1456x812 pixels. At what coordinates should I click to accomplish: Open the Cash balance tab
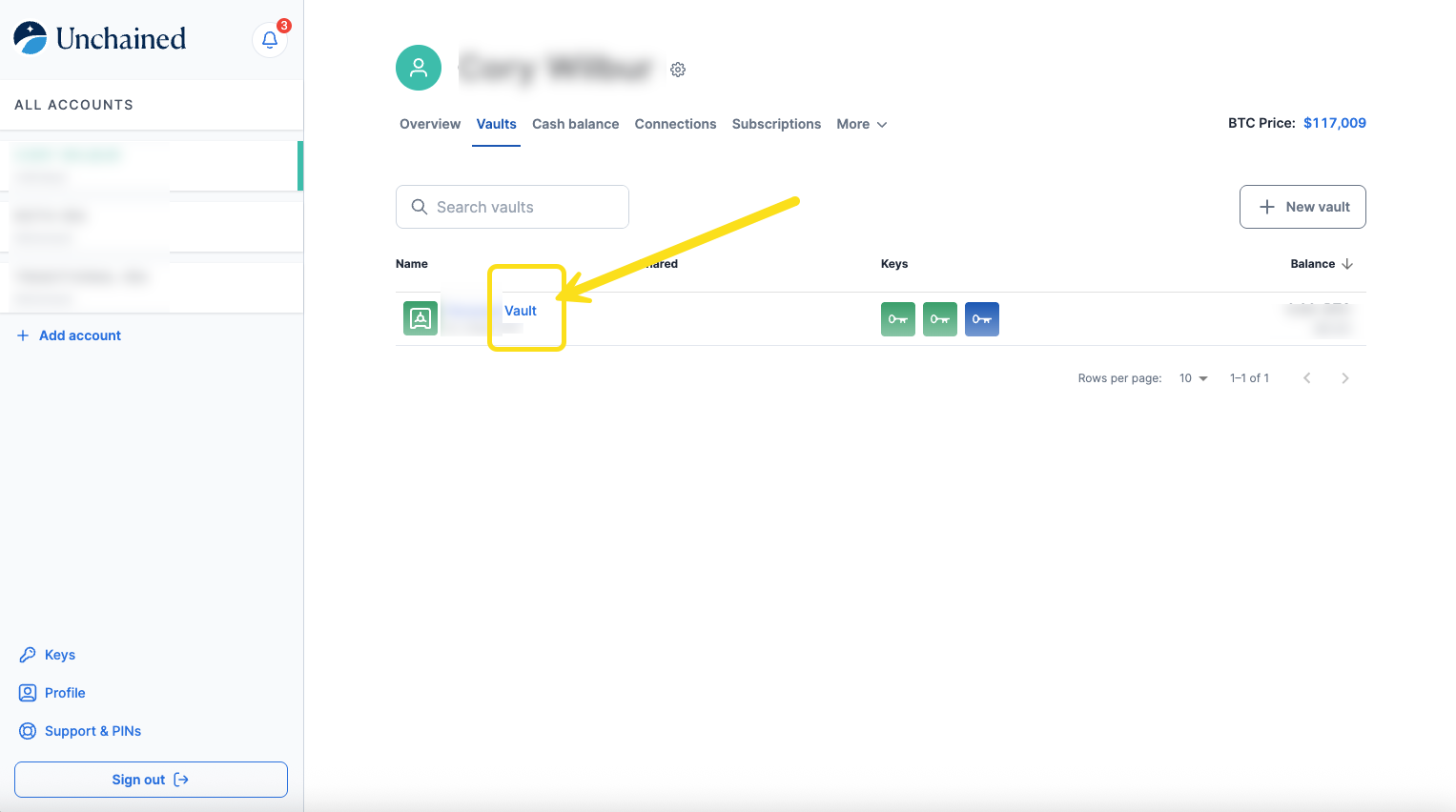pyautogui.click(x=575, y=124)
